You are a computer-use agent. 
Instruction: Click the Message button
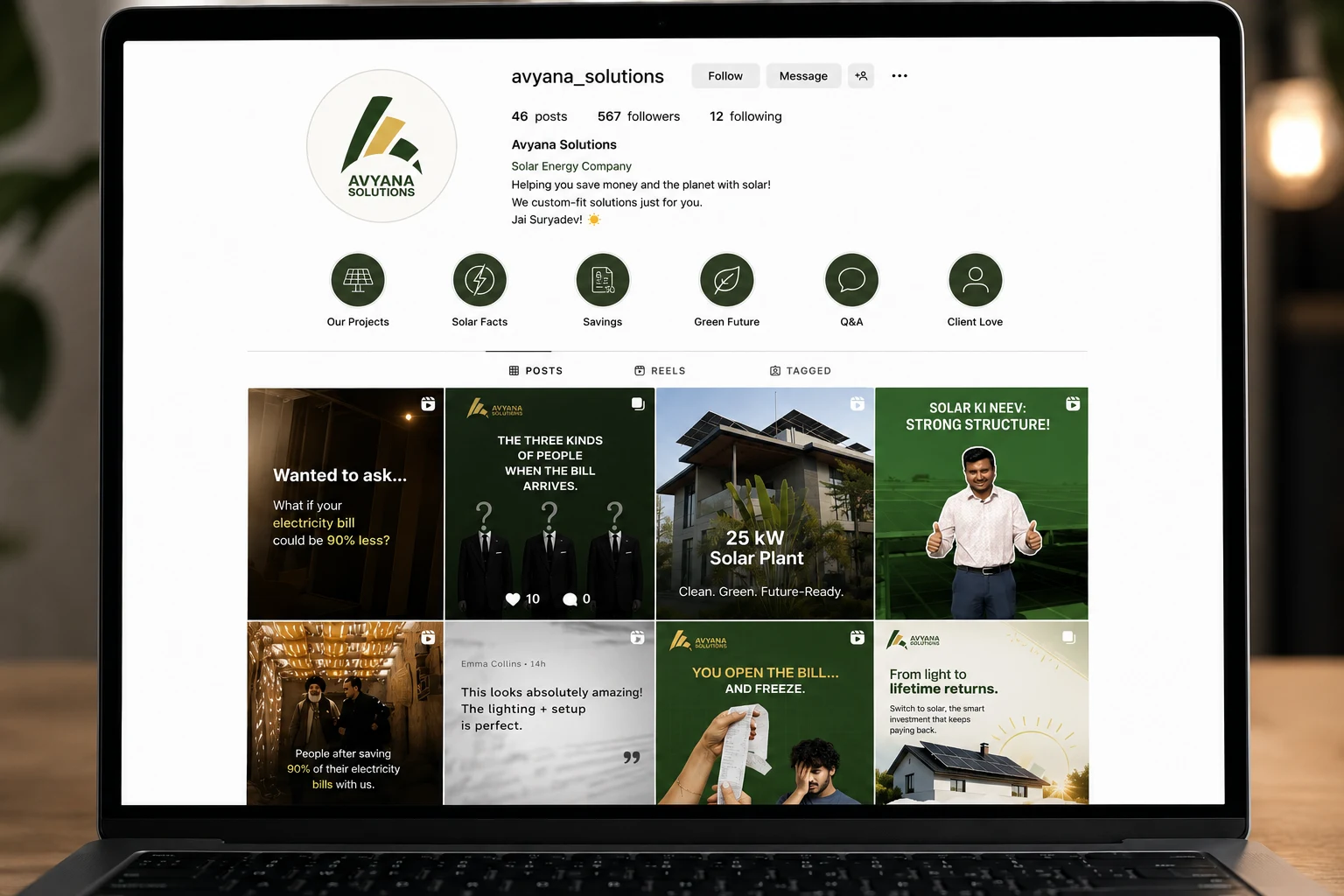tap(803, 76)
